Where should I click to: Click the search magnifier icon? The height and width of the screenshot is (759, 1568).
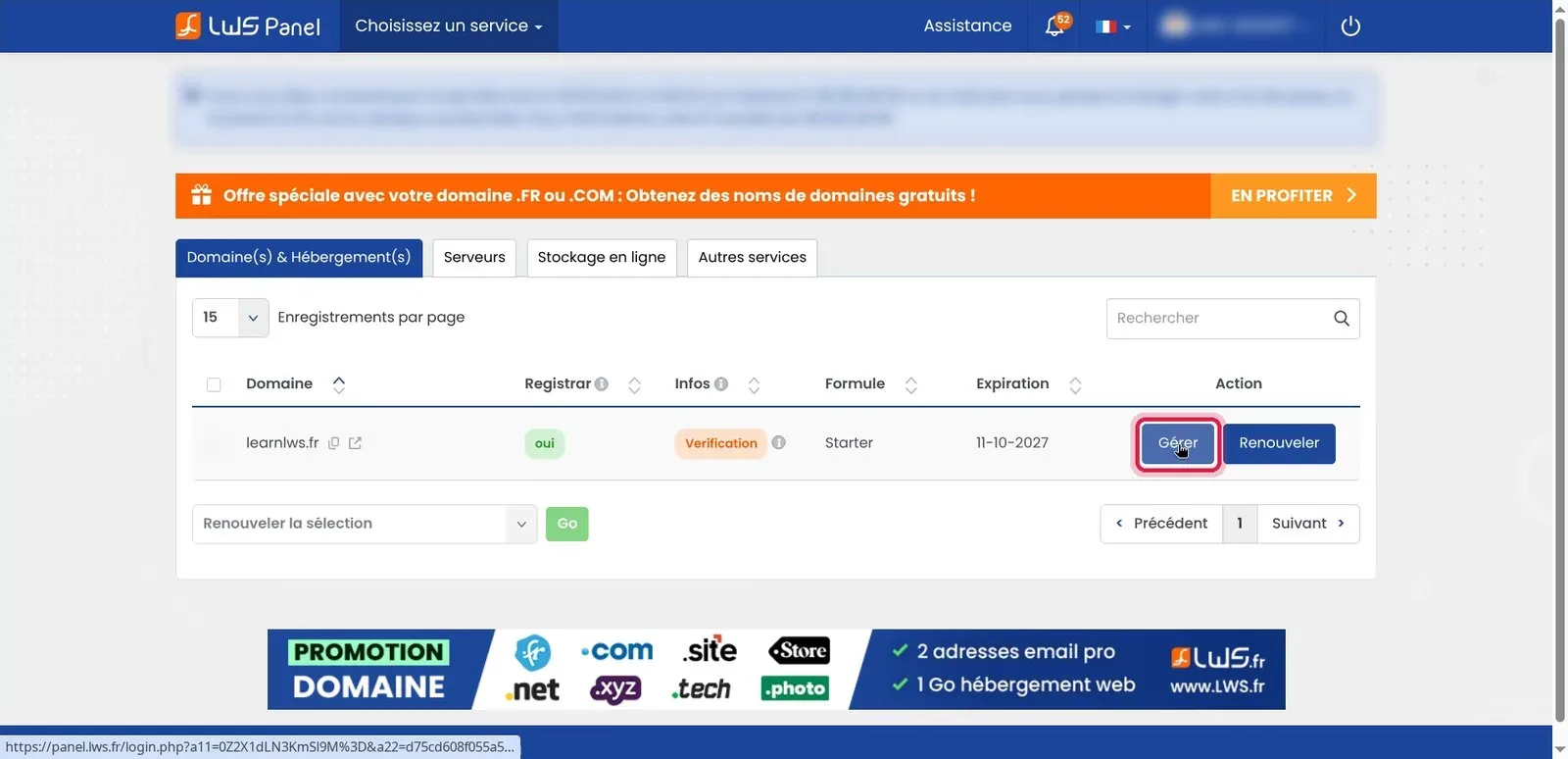1342,319
